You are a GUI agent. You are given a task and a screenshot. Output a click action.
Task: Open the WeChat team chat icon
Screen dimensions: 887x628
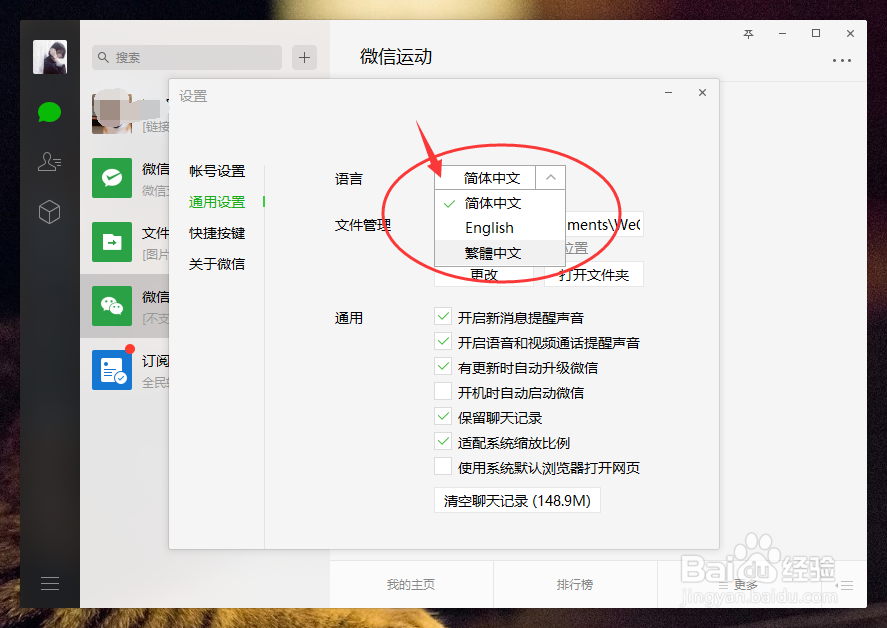point(112,306)
